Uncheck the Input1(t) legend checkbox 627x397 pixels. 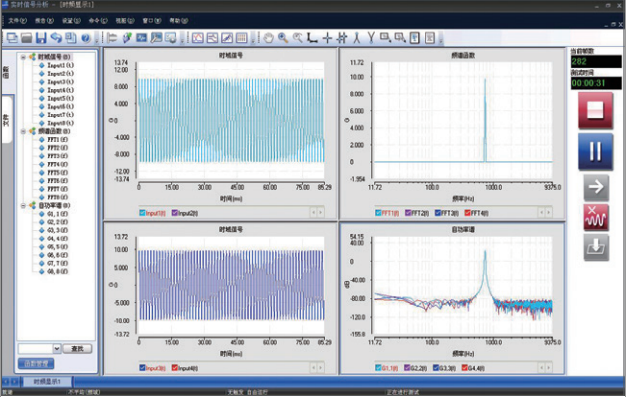tap(142, 213)
